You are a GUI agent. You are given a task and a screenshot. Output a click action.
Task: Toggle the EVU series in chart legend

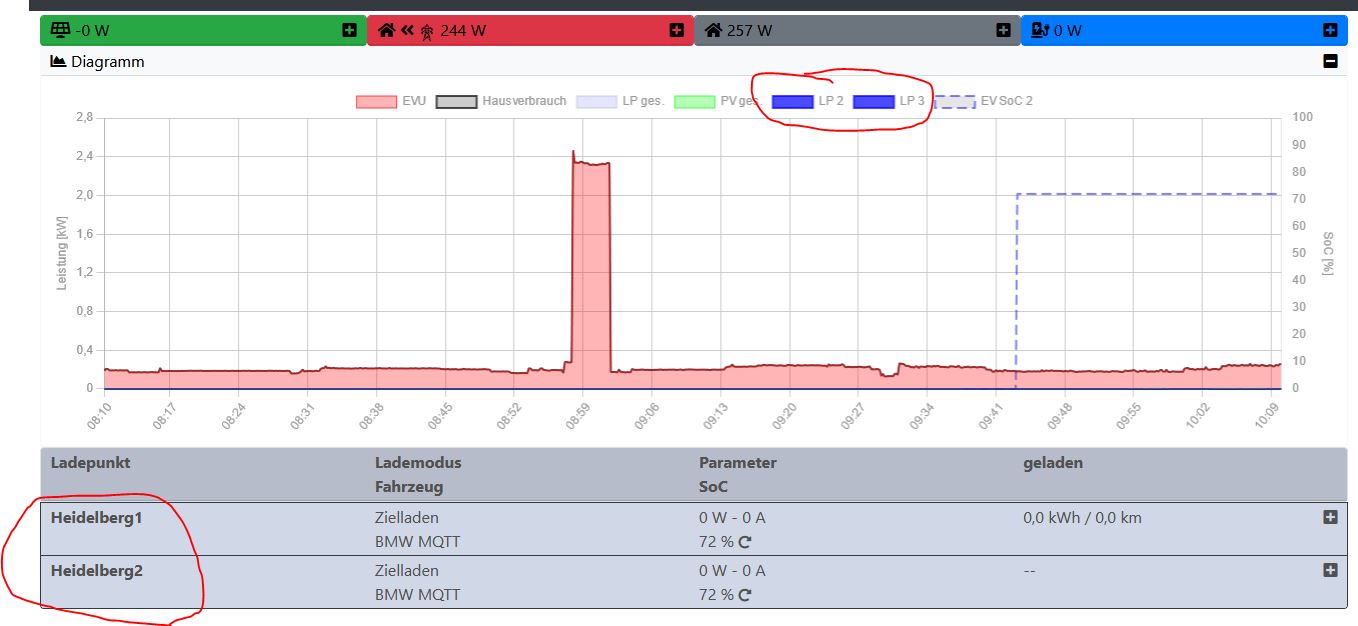(391, 101)
